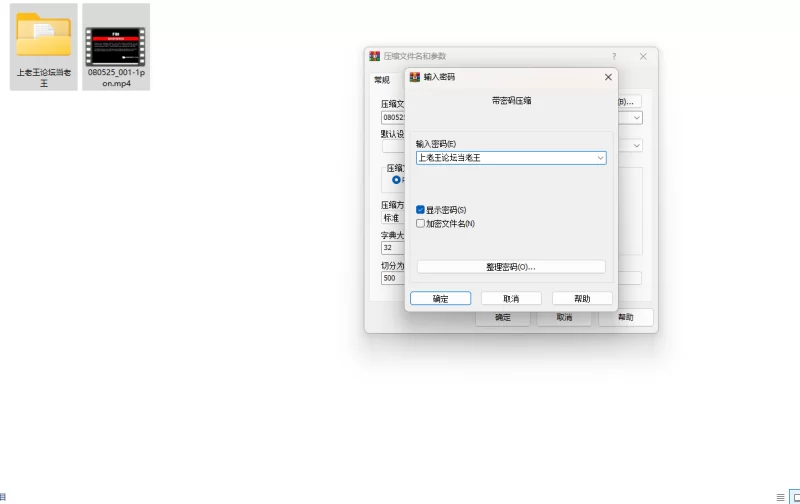Click the question mark help icon in 压缩文件名和参数
Screen dimensions: 800x504
point(614,56)
